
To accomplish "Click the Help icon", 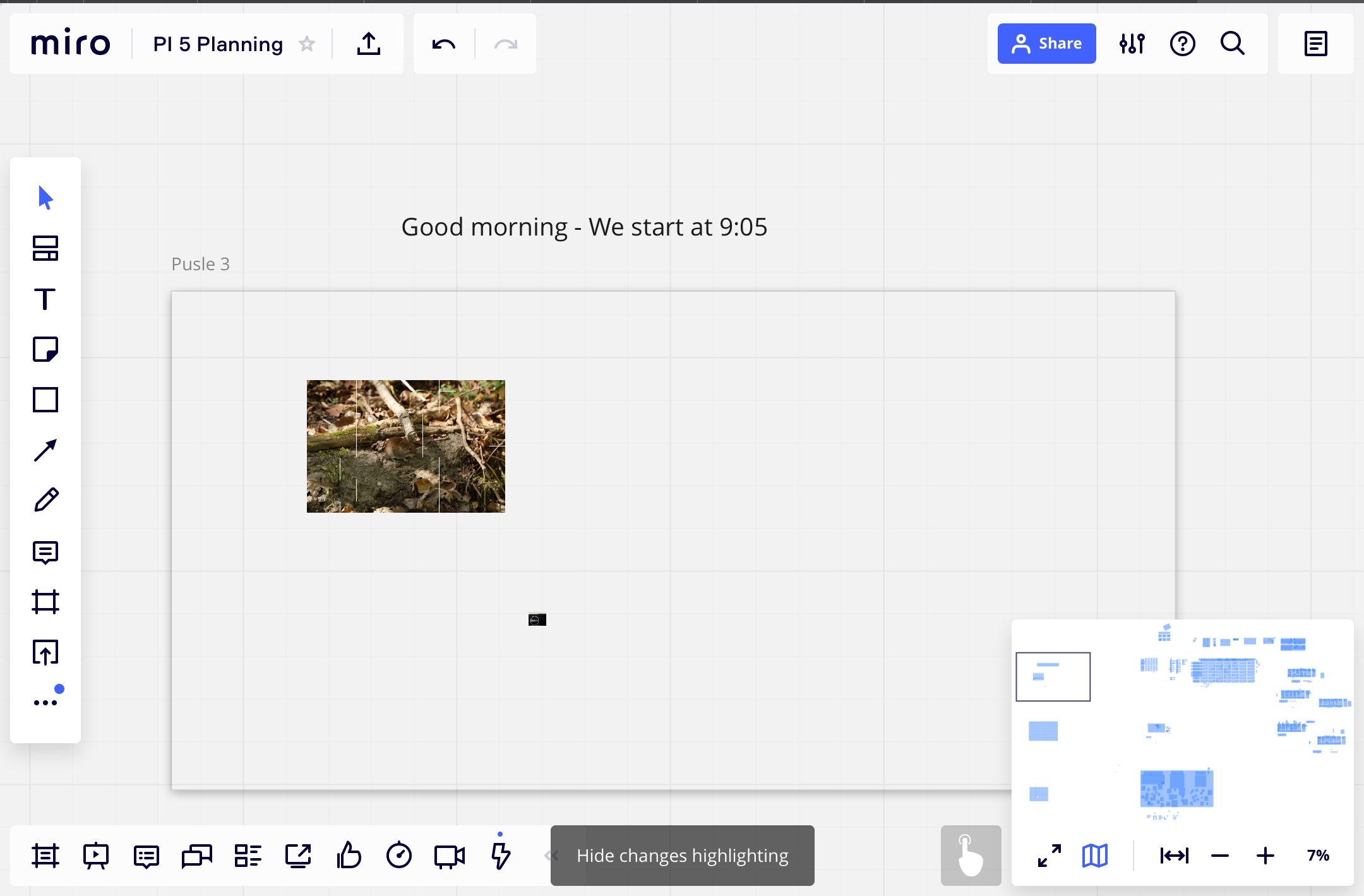I will pyautogui.click(x=1183, y=44).
